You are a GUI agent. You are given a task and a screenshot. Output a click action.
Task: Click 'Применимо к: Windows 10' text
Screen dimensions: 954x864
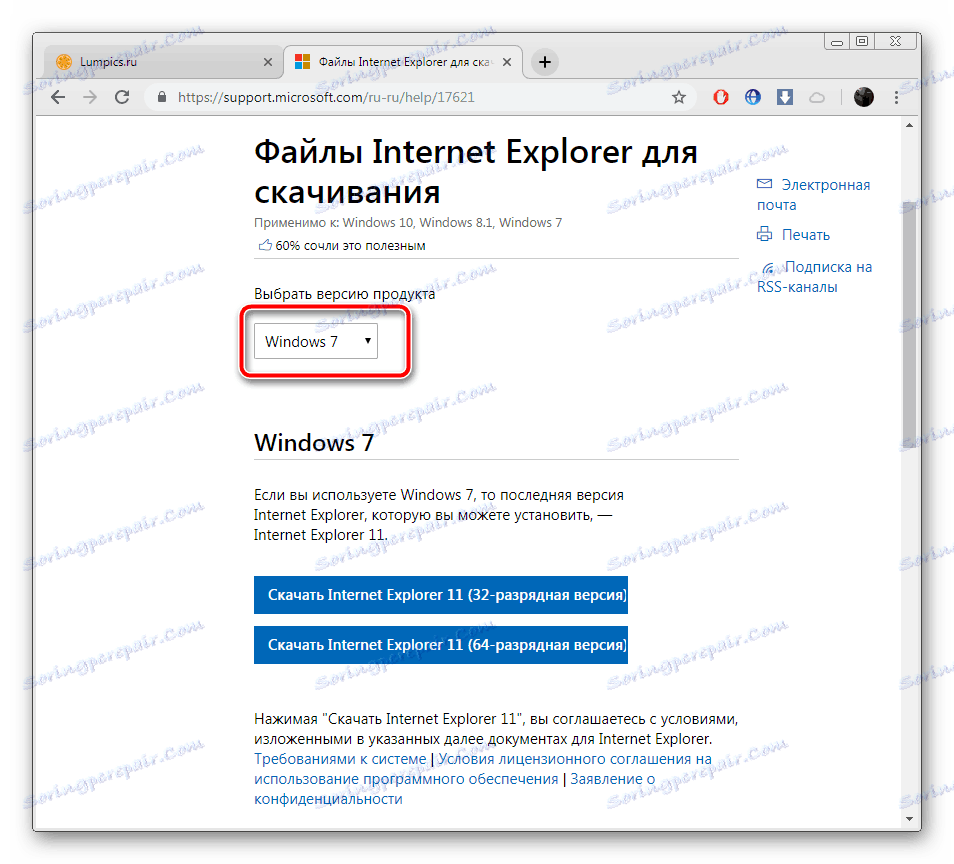(x=333, y=223)
